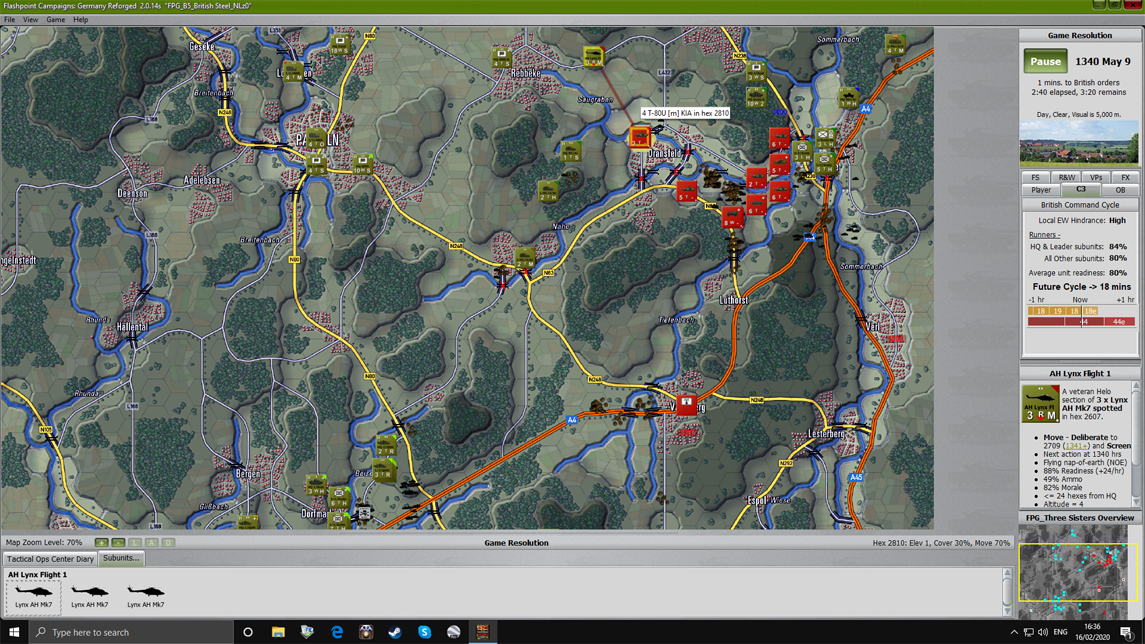1145x644 pixels.
Task: Click the Runners link in C3 panel
Action: pos(1044,234)
